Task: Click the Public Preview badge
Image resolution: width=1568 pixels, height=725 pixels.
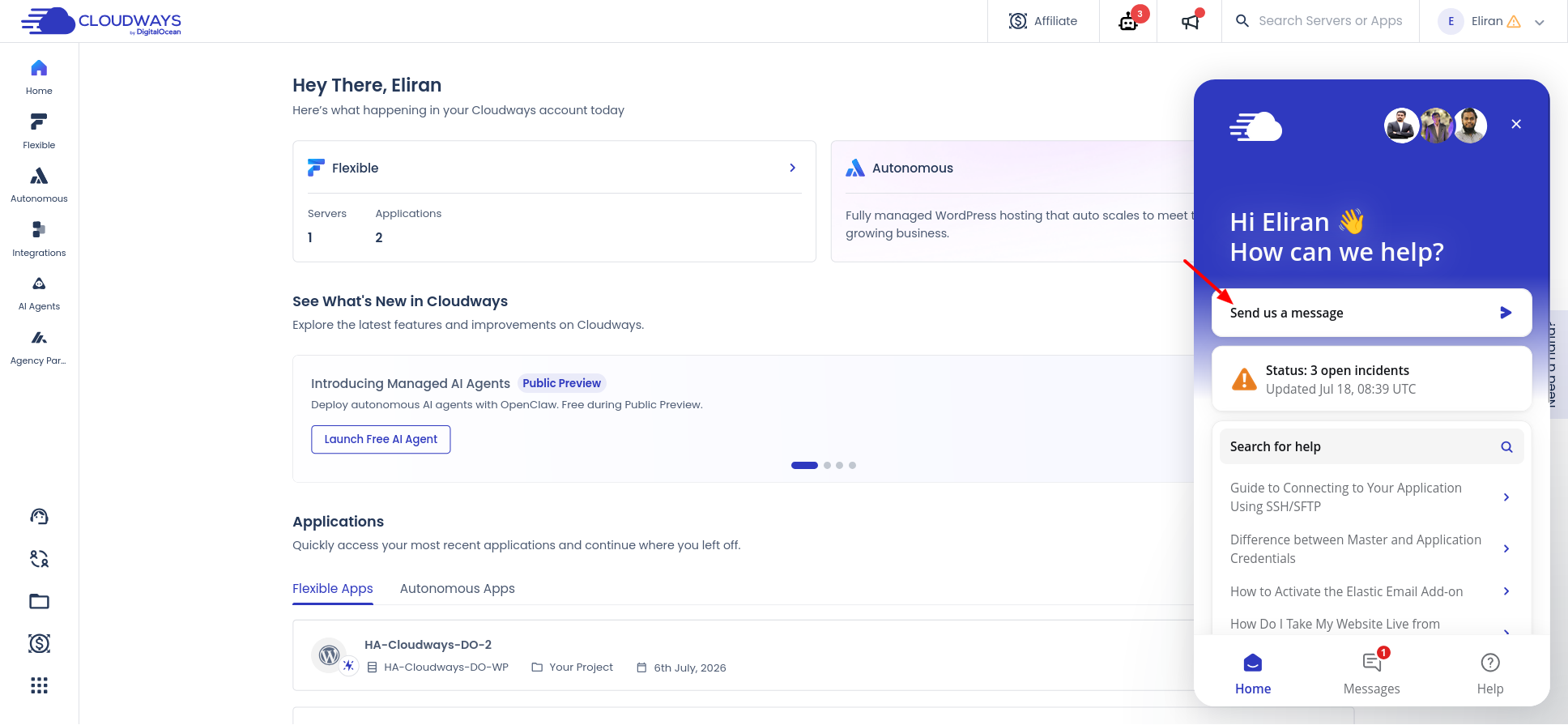Action: pos(561,383)
